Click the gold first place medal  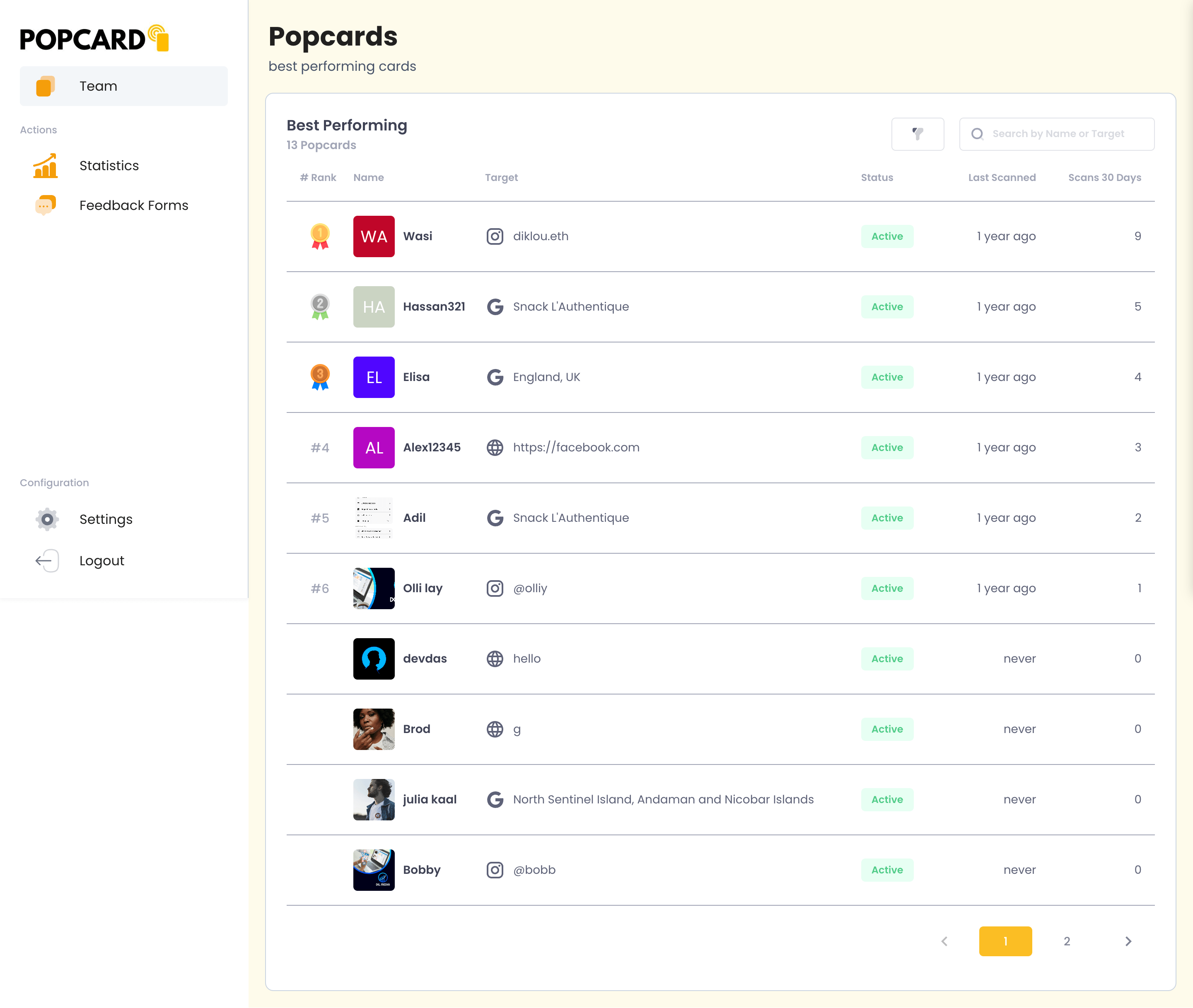pos(319,236)
